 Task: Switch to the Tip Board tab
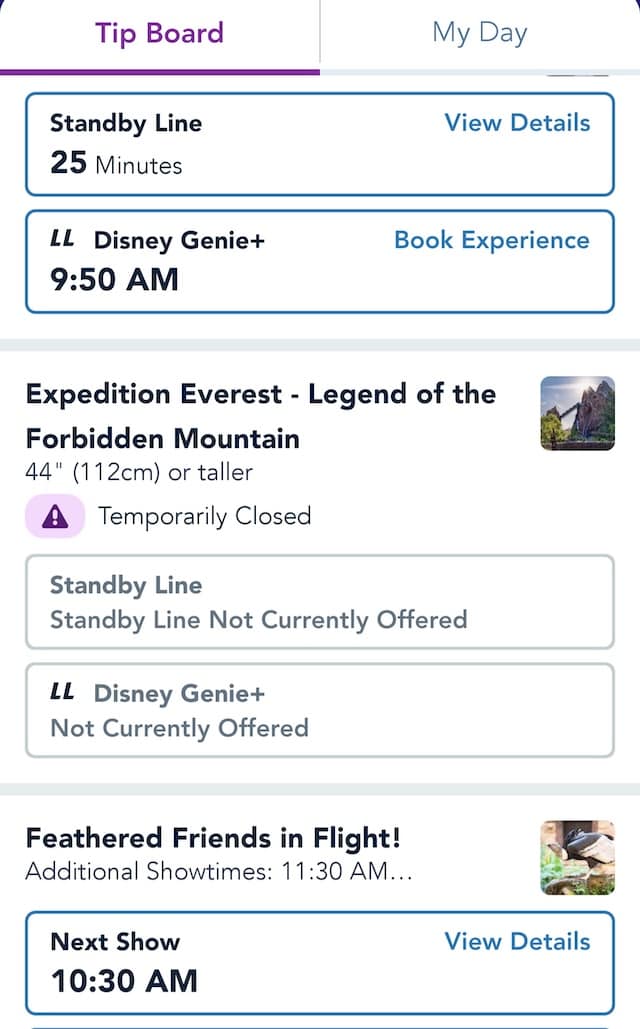pos(160,33)
